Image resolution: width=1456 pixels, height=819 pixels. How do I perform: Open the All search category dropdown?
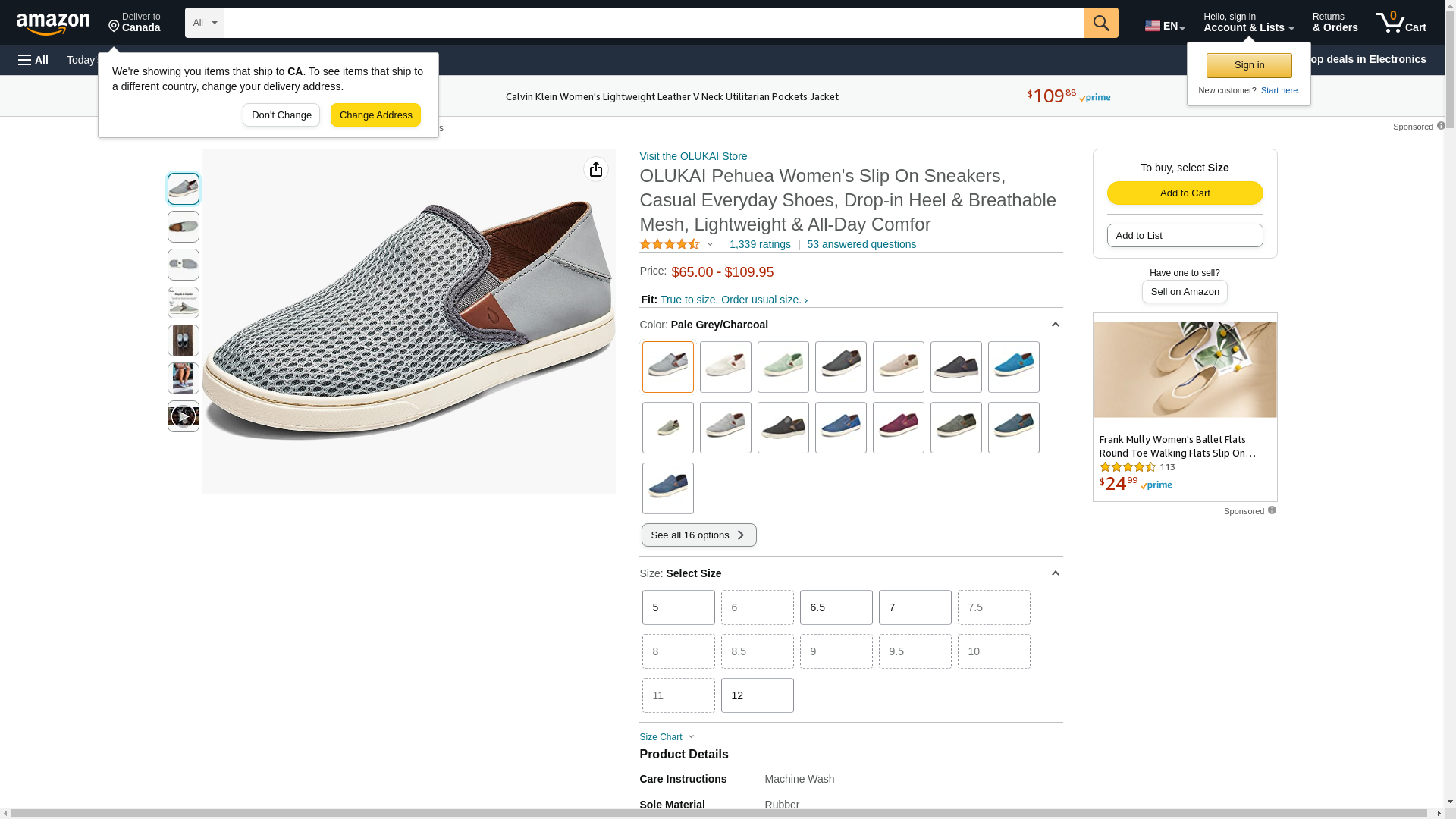[x=204, y=23]
